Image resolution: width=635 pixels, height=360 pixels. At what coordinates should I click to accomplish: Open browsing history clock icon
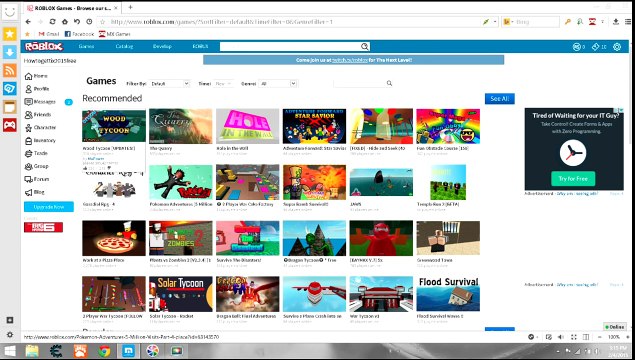click(x=89, y=22)
